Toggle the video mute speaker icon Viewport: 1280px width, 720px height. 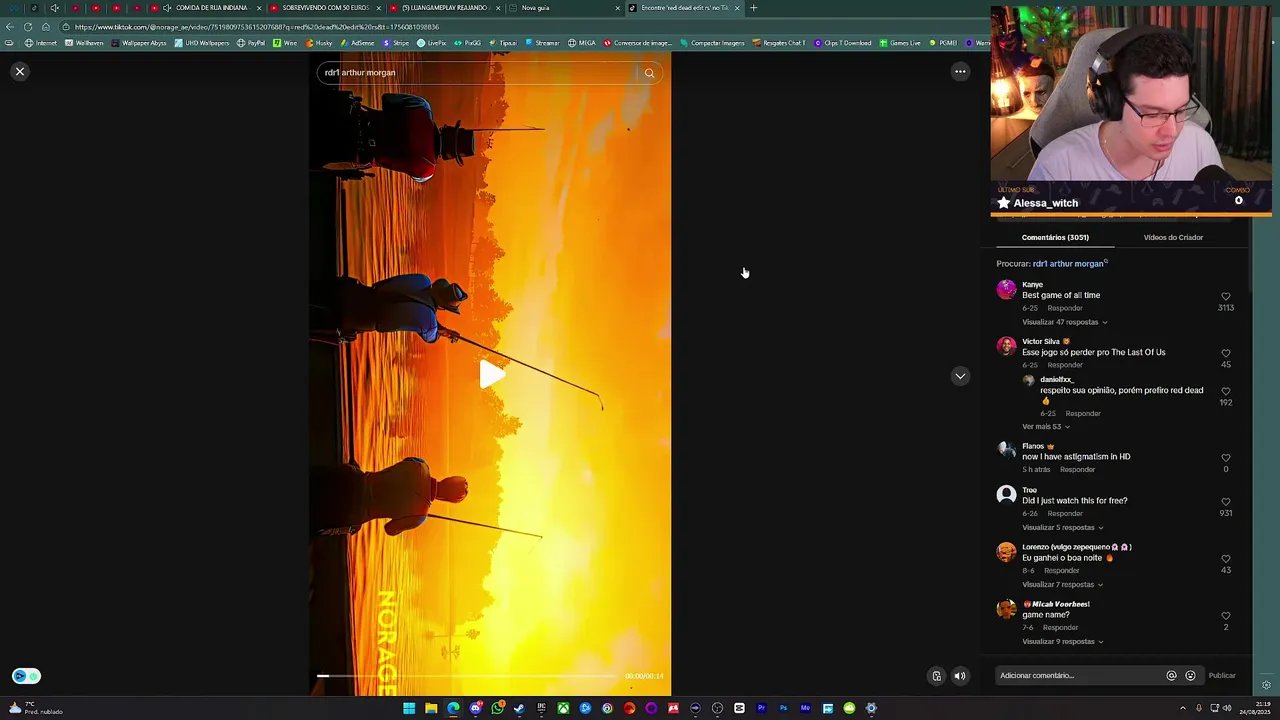[x=960, y=676]
